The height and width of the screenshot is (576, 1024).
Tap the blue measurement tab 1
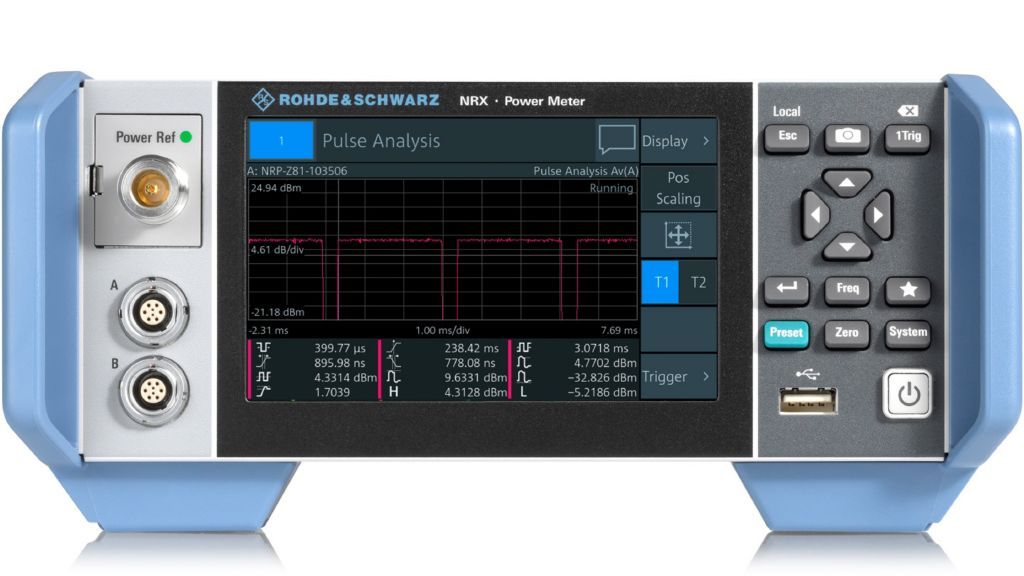281,141
